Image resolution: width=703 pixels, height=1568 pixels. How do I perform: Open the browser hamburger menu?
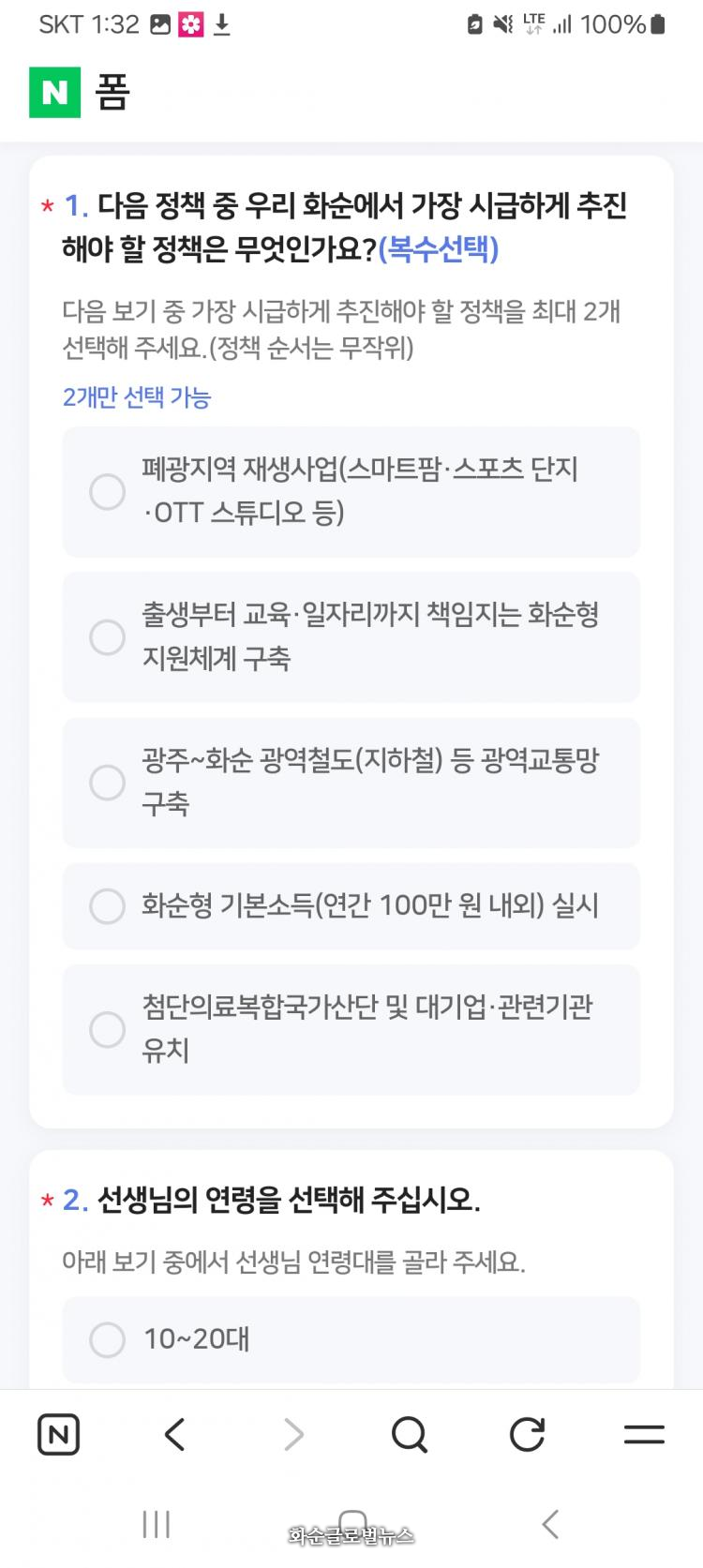[x=644, y=1435]
